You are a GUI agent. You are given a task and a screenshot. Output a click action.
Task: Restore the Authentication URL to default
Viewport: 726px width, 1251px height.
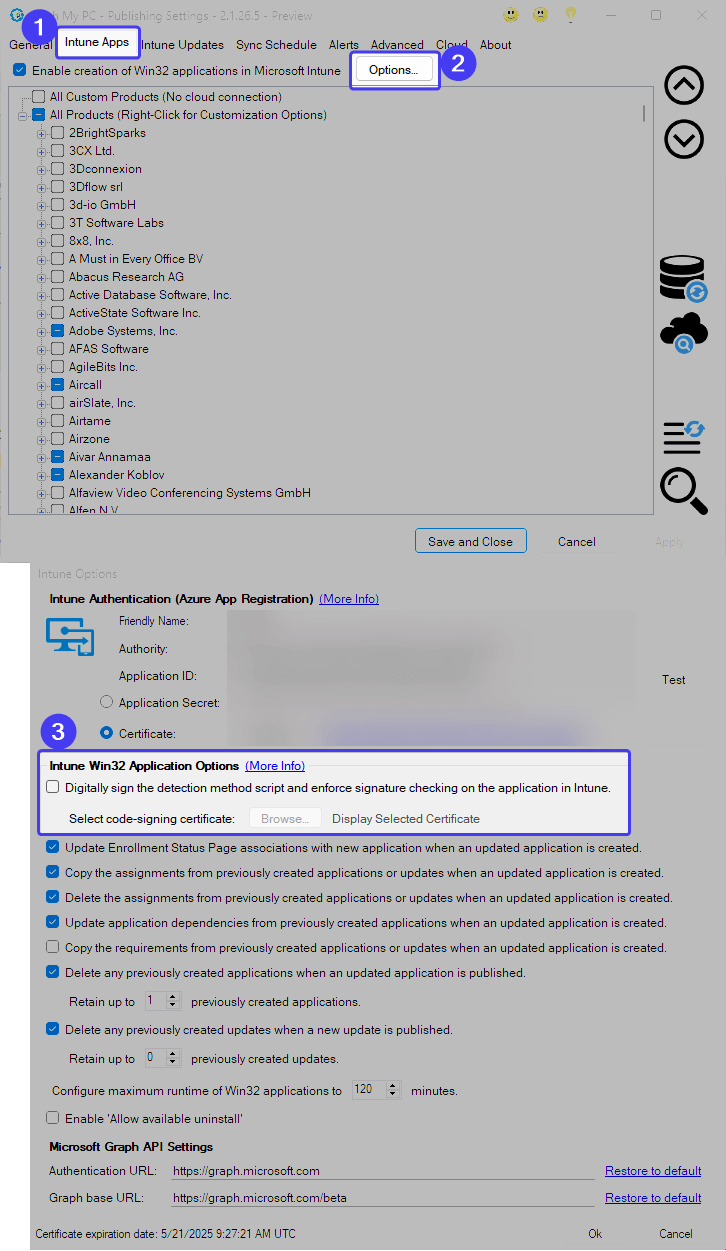[653, 1171]
